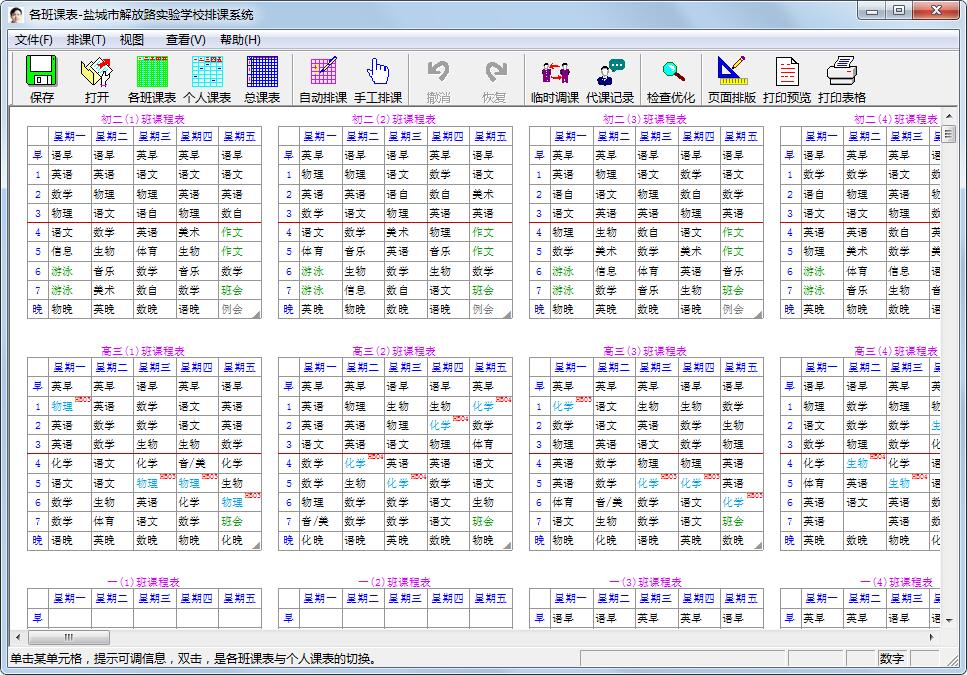Screen dimensions: 967x675
Task: Click the 检查优化 check and optimize icon
Action: coord(671,79)
